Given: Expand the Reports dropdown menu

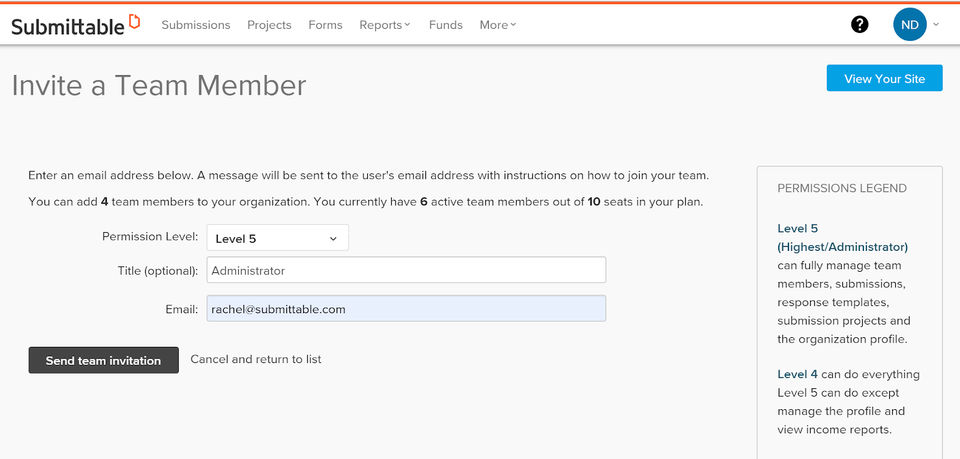Looking at the screenshot, I should 385,25.
